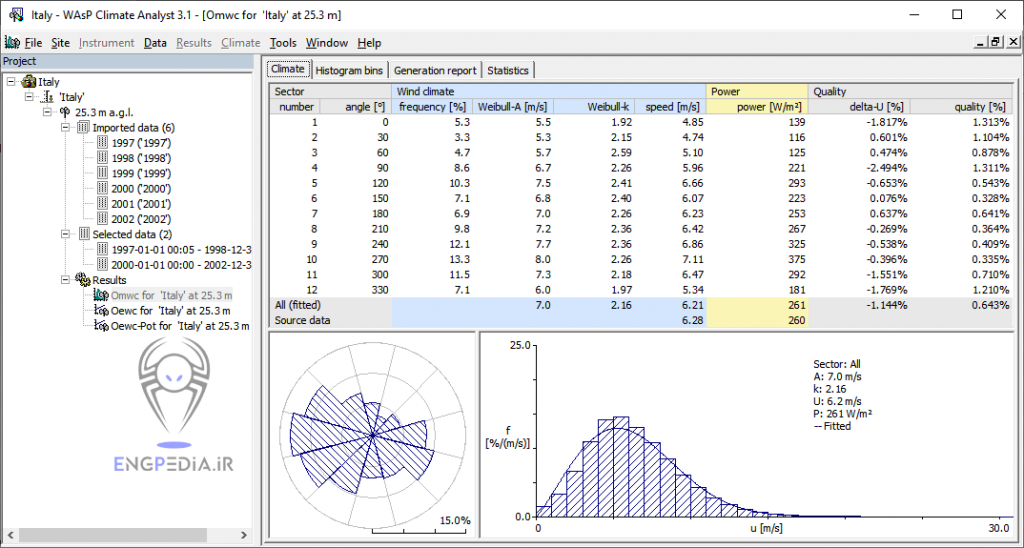Click the Oewc-Pot result icon
The image size is (1024, 548).
[x=100, y=326]
